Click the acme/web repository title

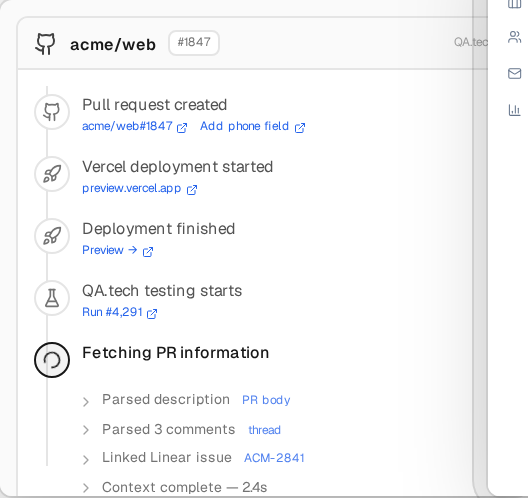pos(113,45)
